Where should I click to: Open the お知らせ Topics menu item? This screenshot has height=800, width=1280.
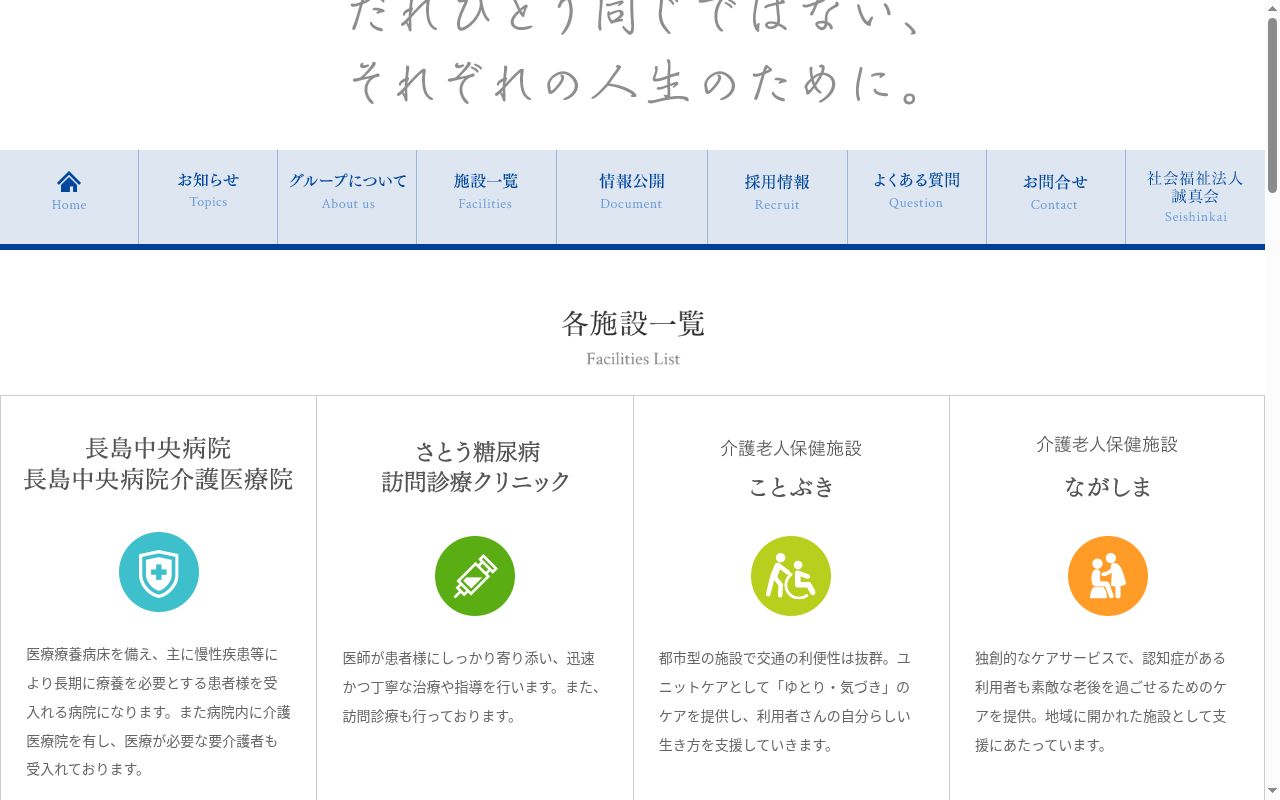[208, 197]
